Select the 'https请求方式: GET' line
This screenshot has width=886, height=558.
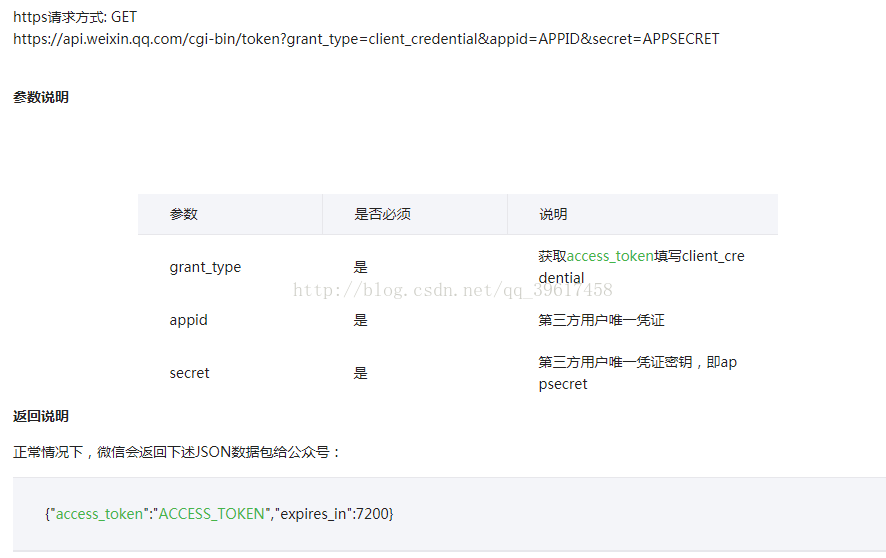point(75,17)
